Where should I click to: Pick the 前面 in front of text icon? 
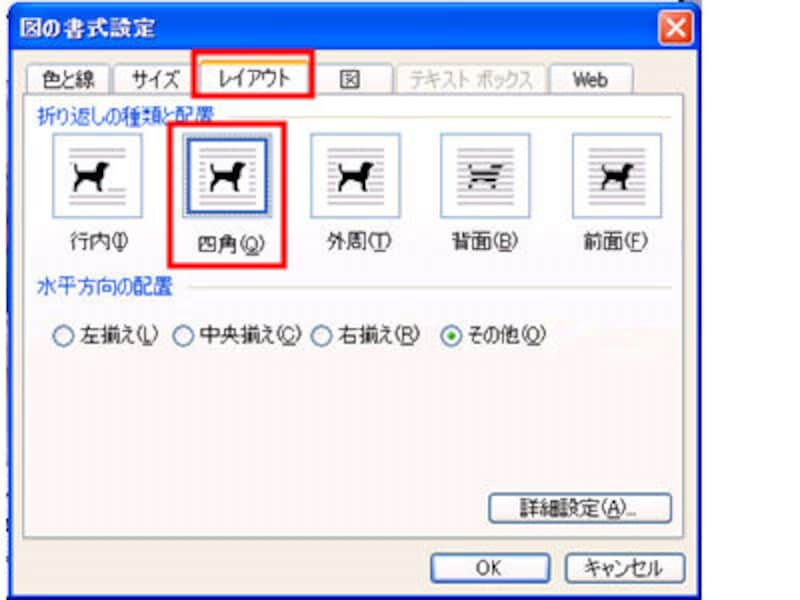pos(617,176)
